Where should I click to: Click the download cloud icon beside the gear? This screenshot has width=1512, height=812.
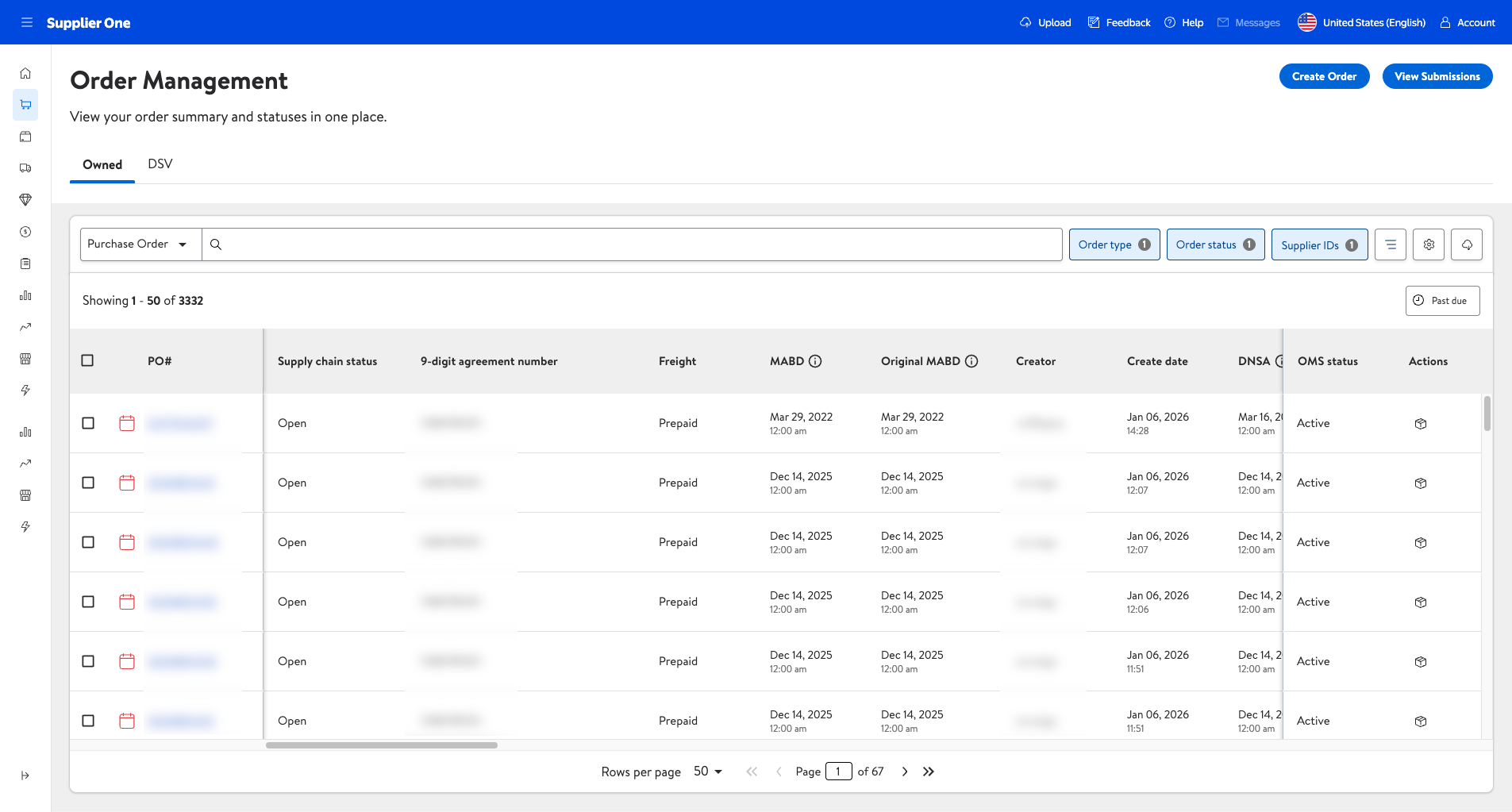1467,244
